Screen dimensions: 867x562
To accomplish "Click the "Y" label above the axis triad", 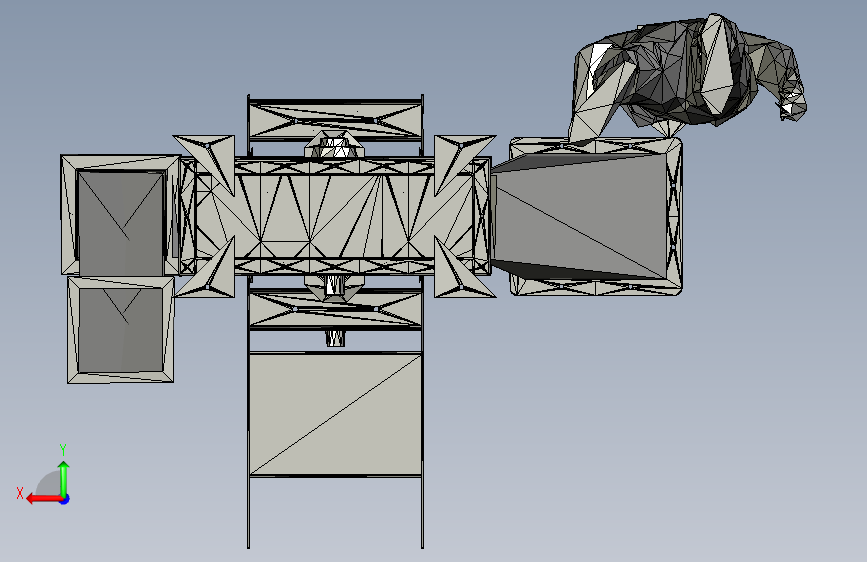I will point(63,449).
